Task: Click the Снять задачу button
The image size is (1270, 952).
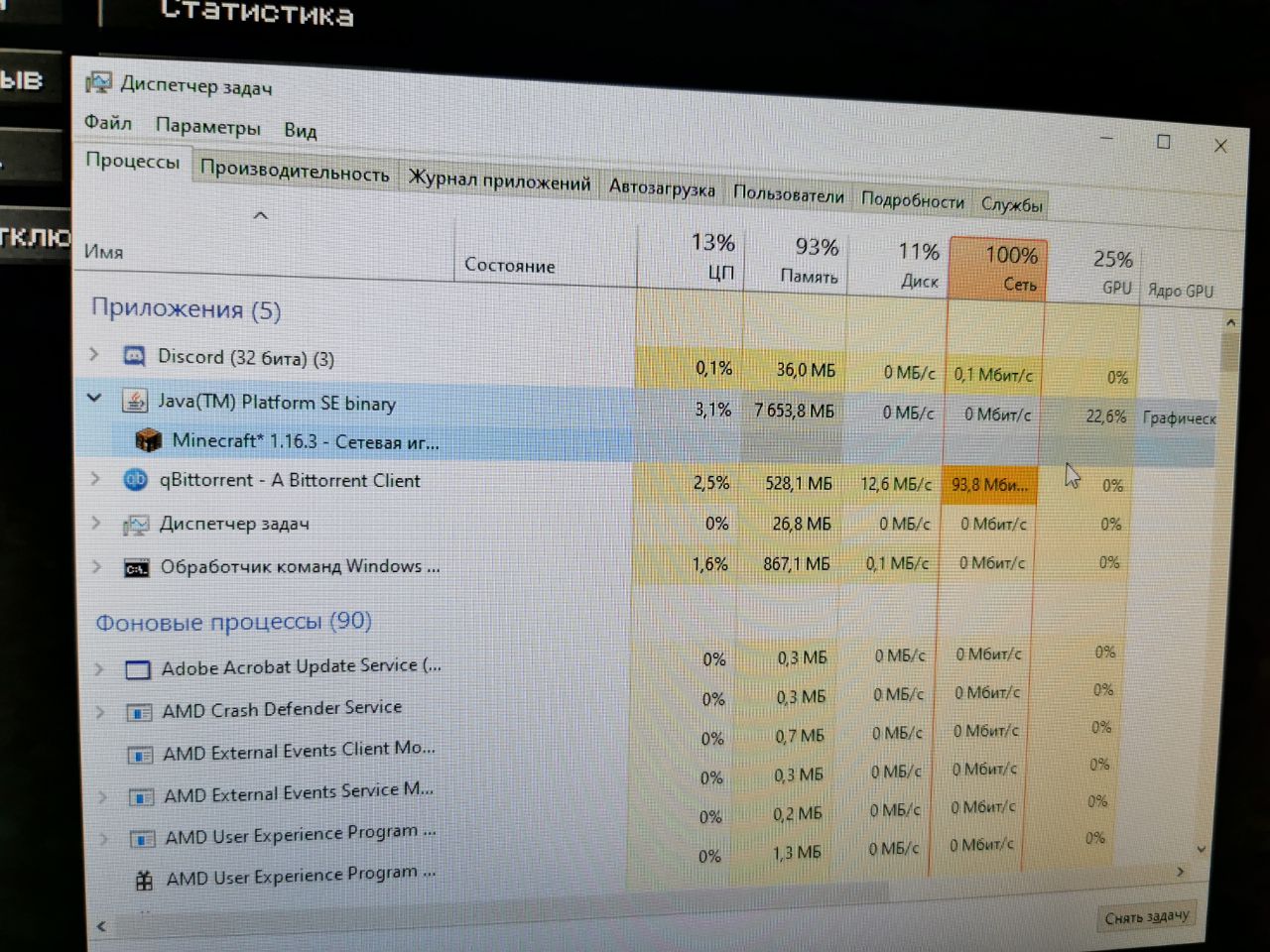Action: [1146, 917]
